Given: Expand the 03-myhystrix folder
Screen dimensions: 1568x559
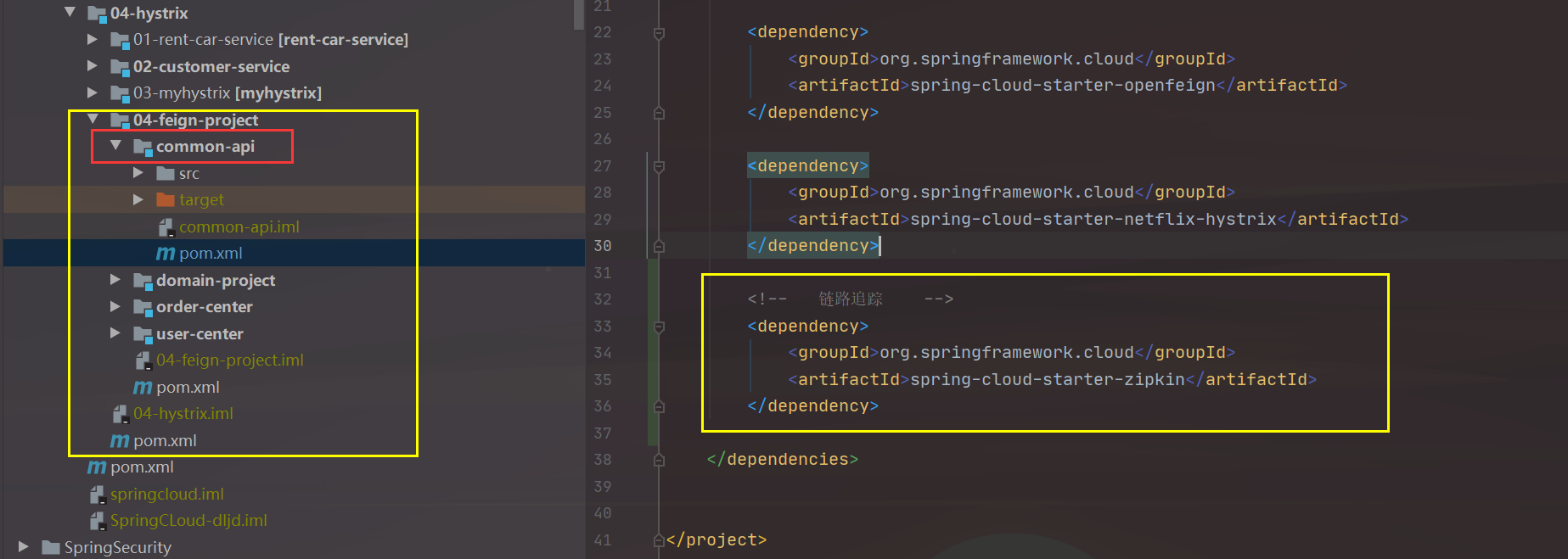Looking at the screenshot, I should click(x=93, y=92).
